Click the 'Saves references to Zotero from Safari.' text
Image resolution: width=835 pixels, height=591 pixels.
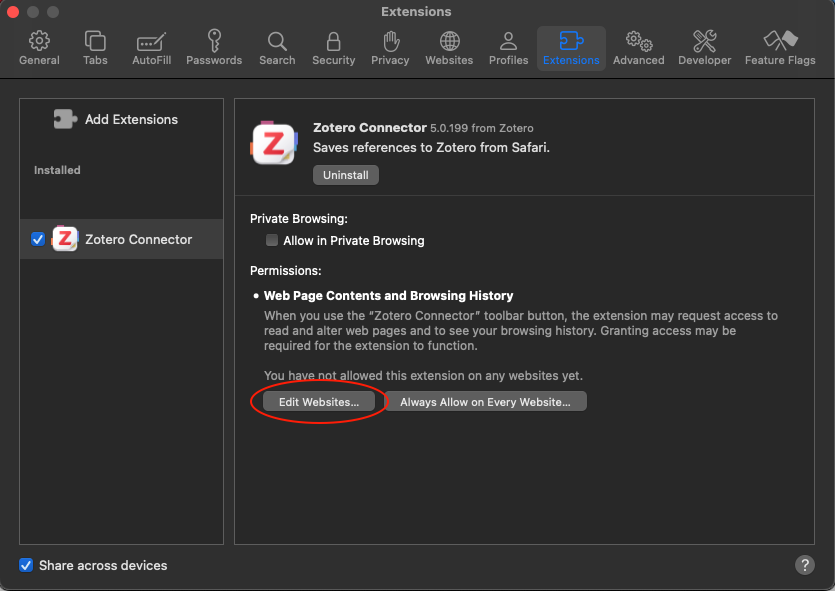431,147
